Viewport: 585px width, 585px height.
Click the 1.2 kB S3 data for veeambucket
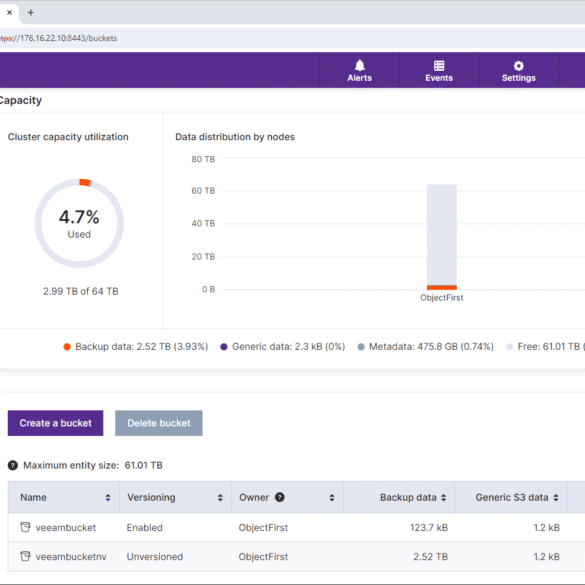[x=546, y=528]
